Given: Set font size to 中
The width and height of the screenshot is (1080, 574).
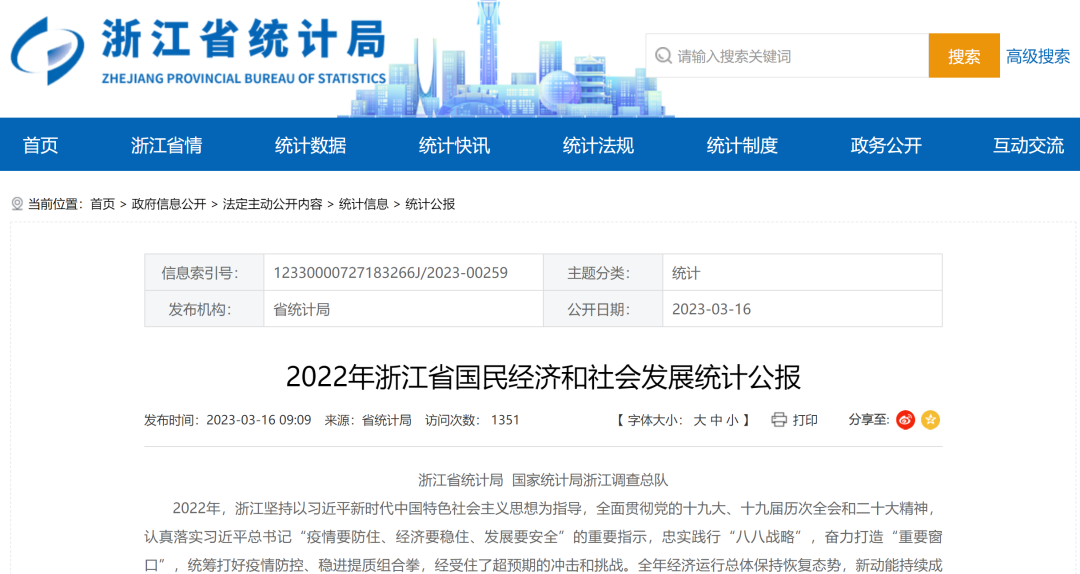Looking at the screenshot, I should coord(716,420).
